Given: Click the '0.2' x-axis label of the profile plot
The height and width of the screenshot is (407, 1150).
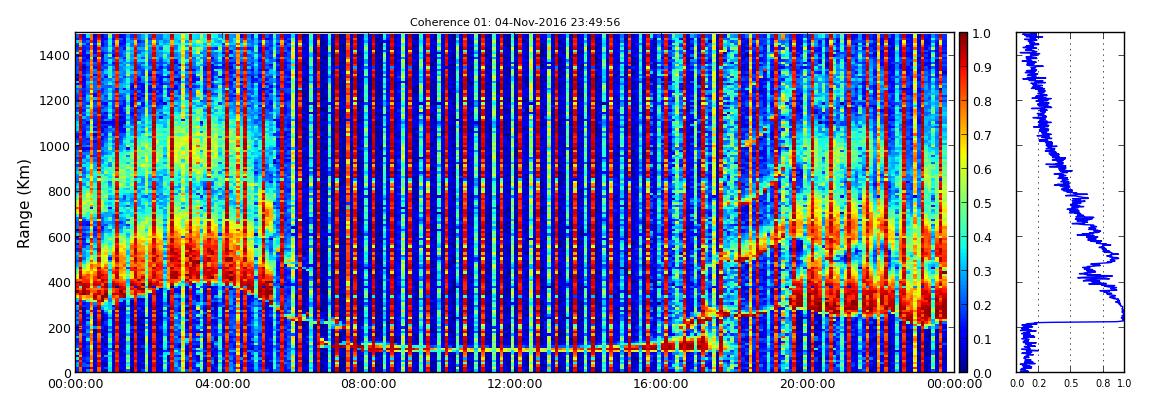Looking at the screenshot, I should tap(1039, 384).
